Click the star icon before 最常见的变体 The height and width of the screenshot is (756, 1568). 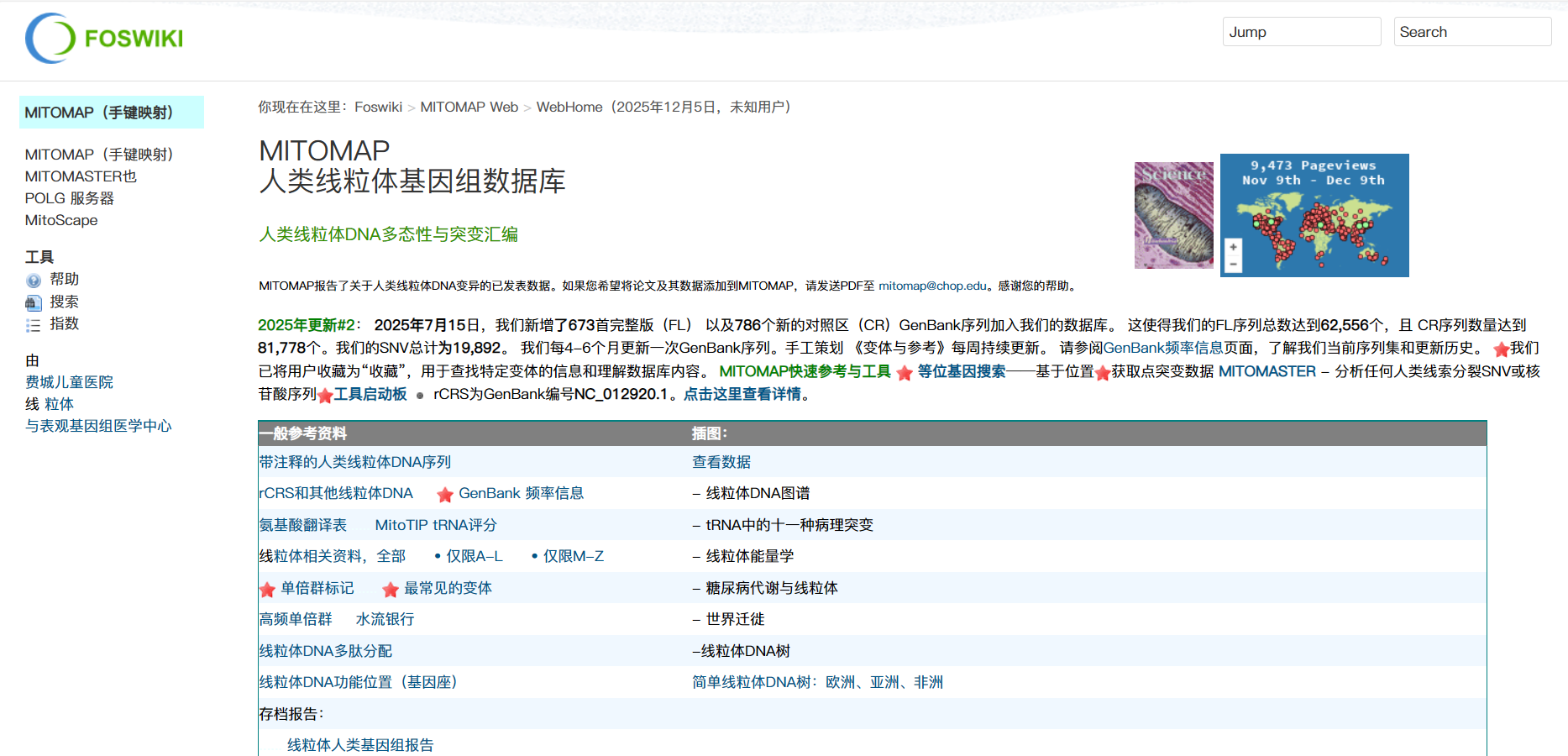pos(391,590)
